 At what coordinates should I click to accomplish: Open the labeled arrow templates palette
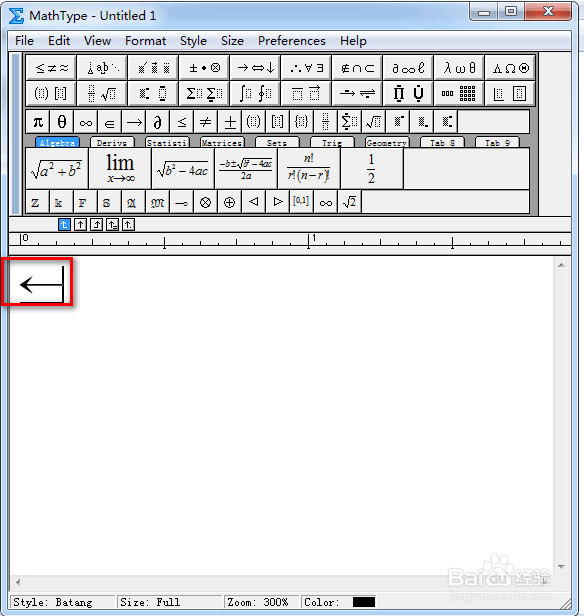(x=357, y=94)
